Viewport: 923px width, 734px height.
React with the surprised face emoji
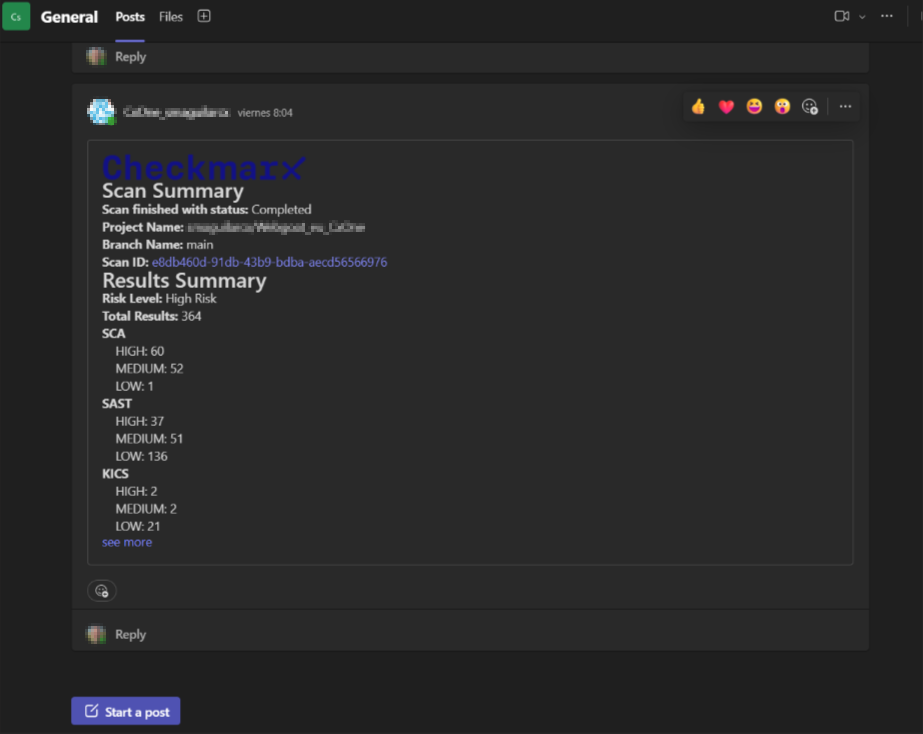coord(782,107)
